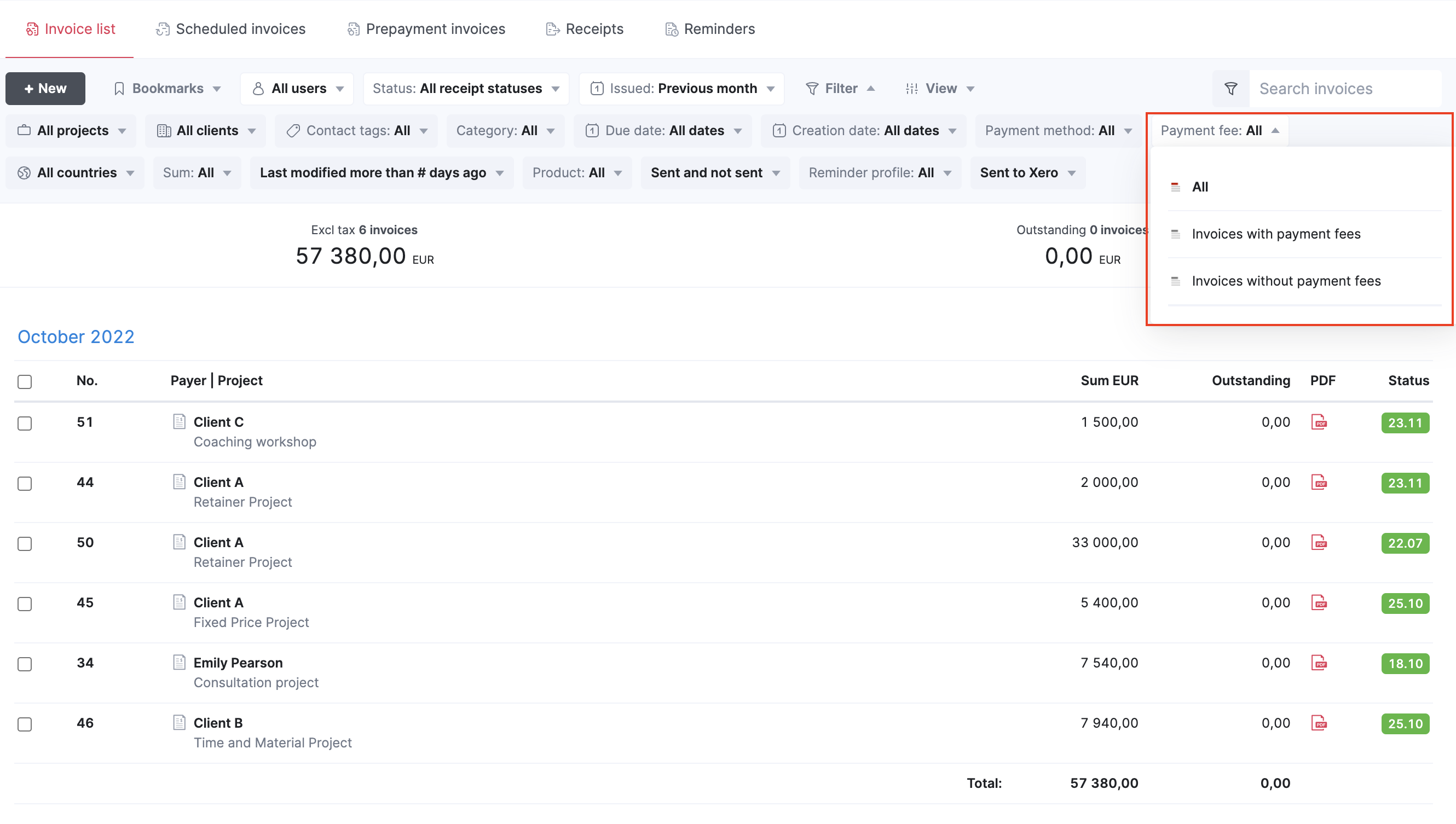The height and width of the screenshot is (824, 1456).
Task: Click the Outstanding column header
Action: [1251, 381]
